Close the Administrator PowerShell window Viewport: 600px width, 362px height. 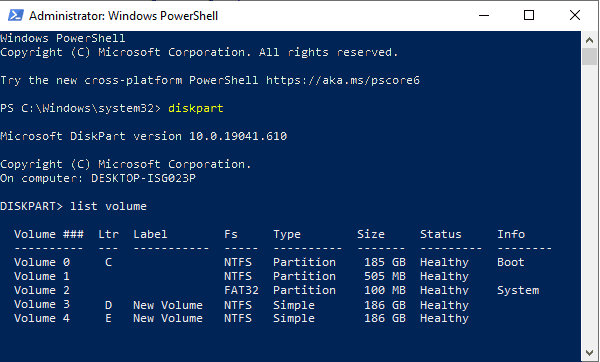pyautogui.click(x=575, y=15)
